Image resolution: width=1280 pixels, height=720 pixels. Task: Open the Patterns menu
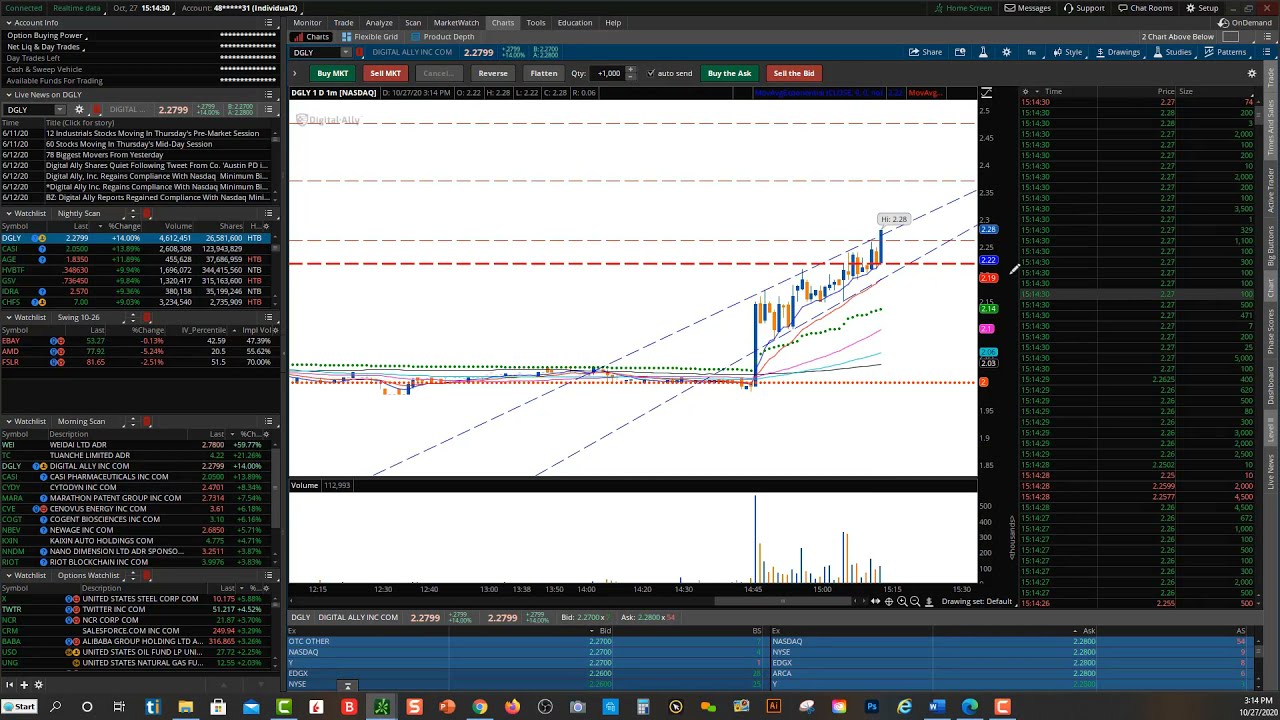[1224, 52]
